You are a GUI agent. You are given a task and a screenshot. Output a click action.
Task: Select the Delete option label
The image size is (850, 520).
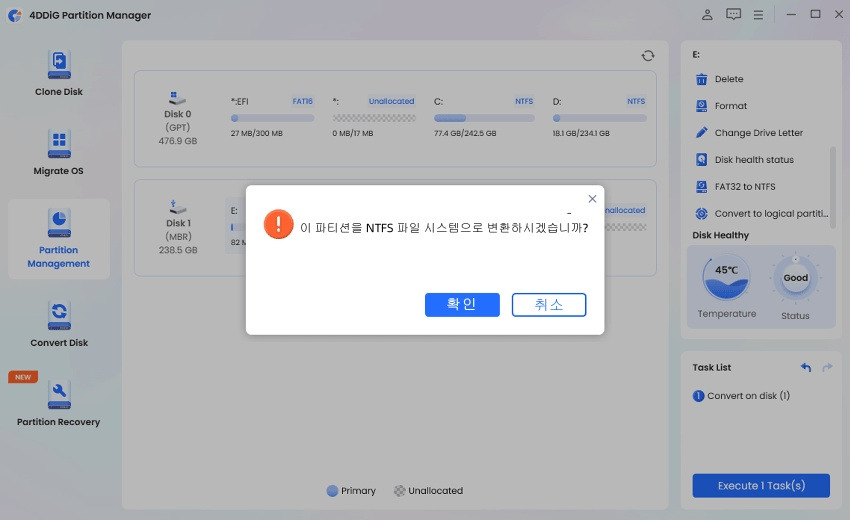pos(729,79)
